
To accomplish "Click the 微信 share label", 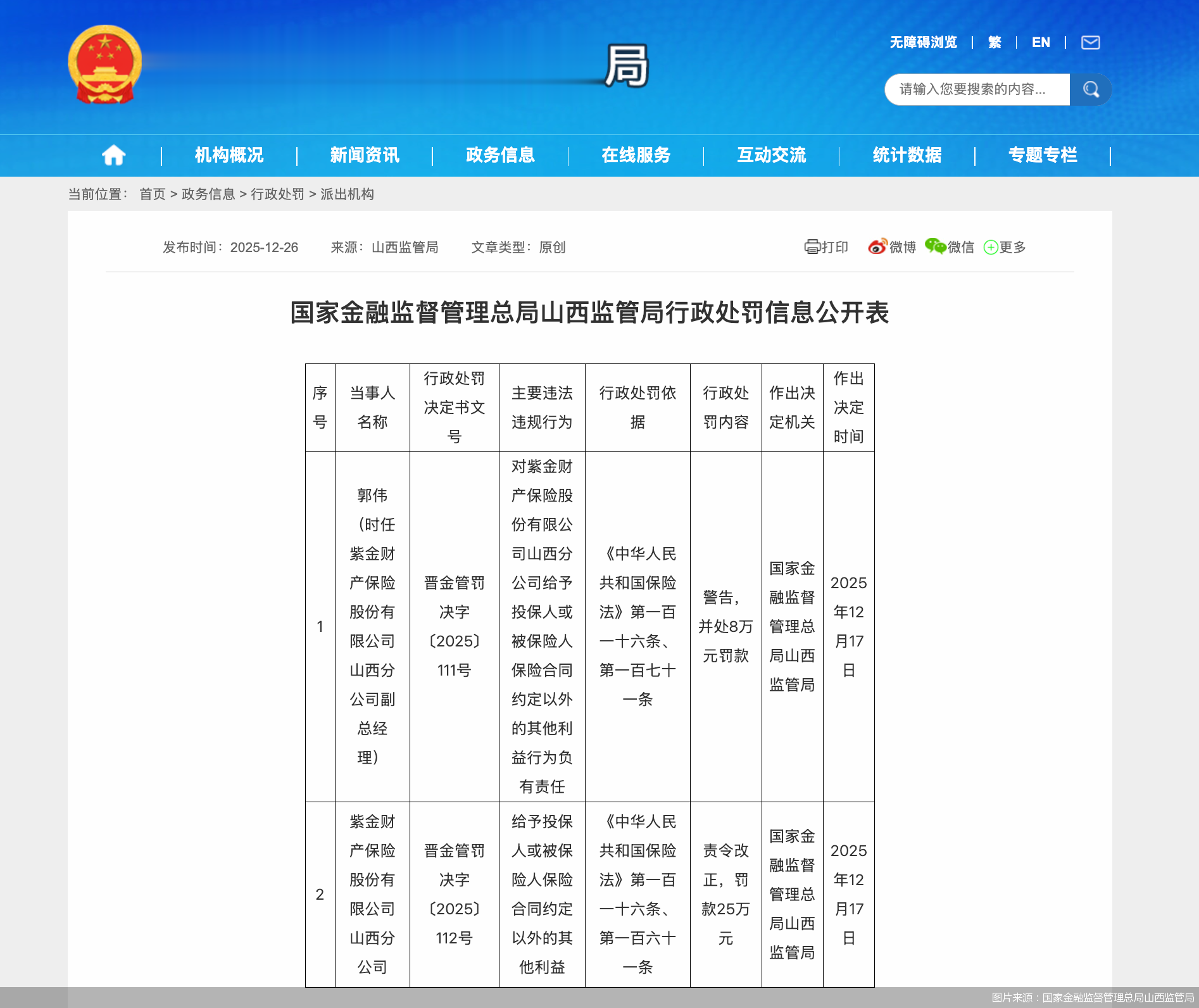I will [x=961, y=247].
